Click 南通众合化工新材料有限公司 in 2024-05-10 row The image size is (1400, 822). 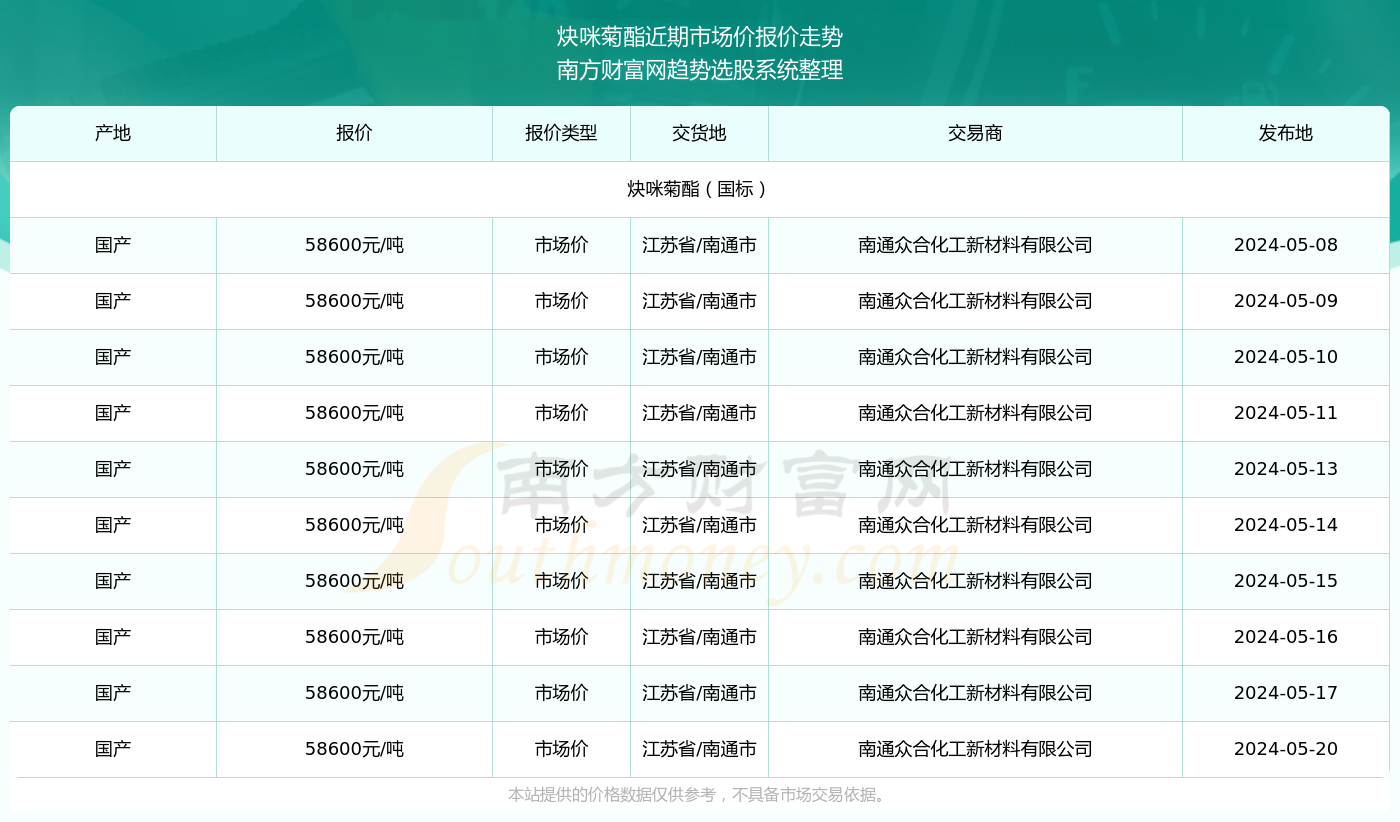point(975,357)
